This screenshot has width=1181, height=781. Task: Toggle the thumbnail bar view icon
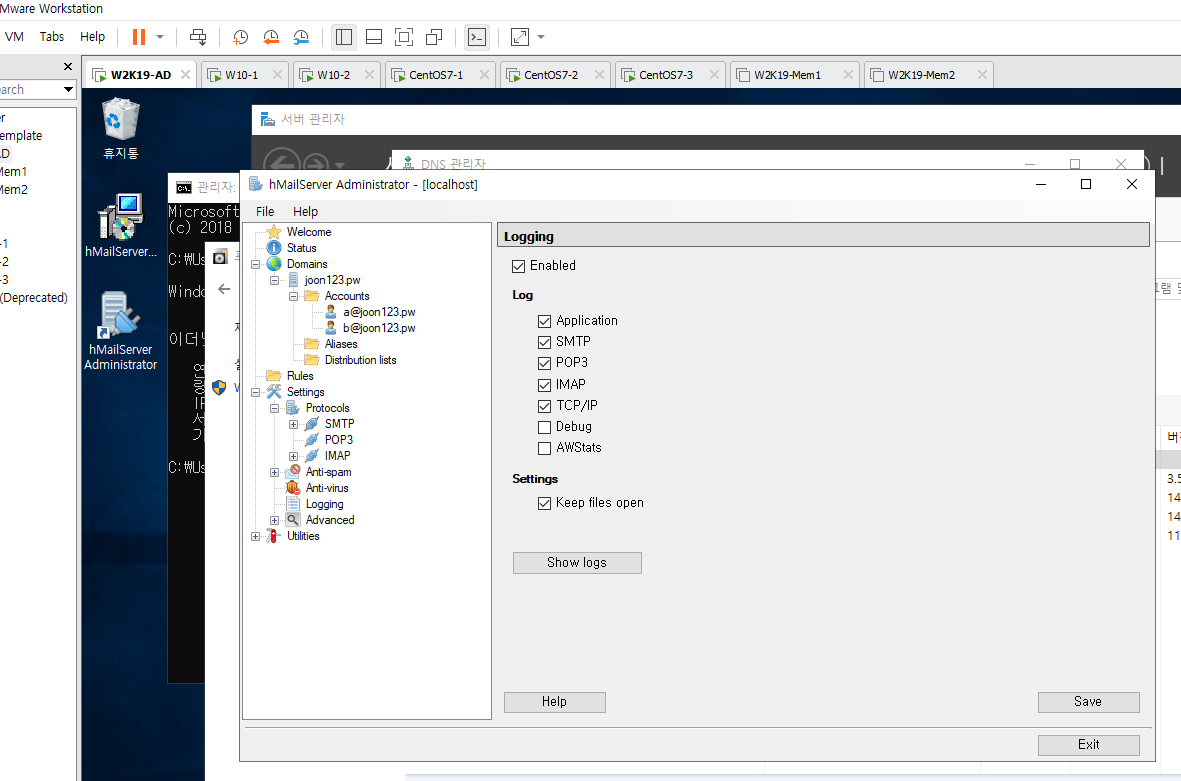374,37
